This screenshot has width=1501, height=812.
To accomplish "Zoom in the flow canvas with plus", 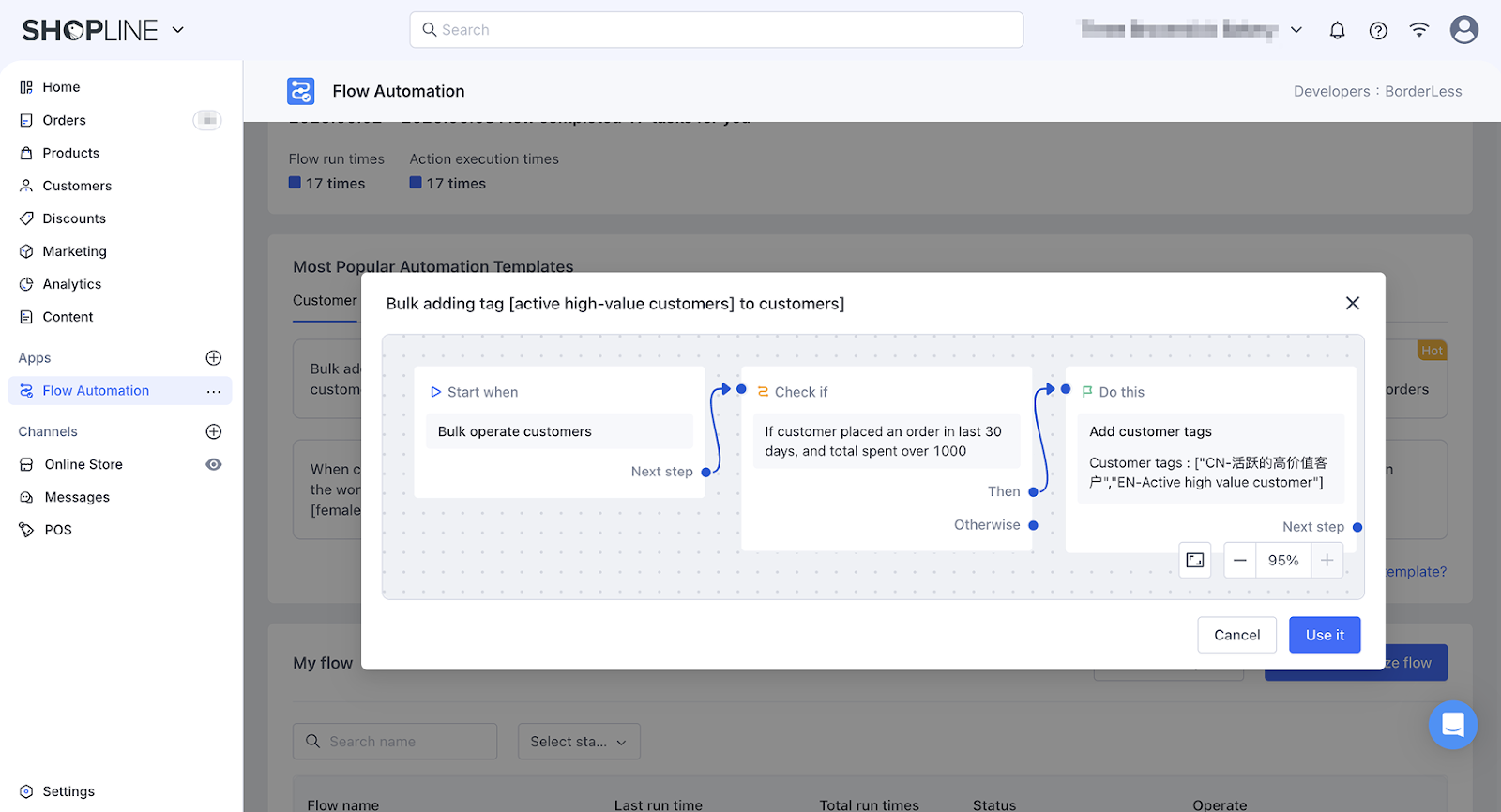I will point(1327,561).
